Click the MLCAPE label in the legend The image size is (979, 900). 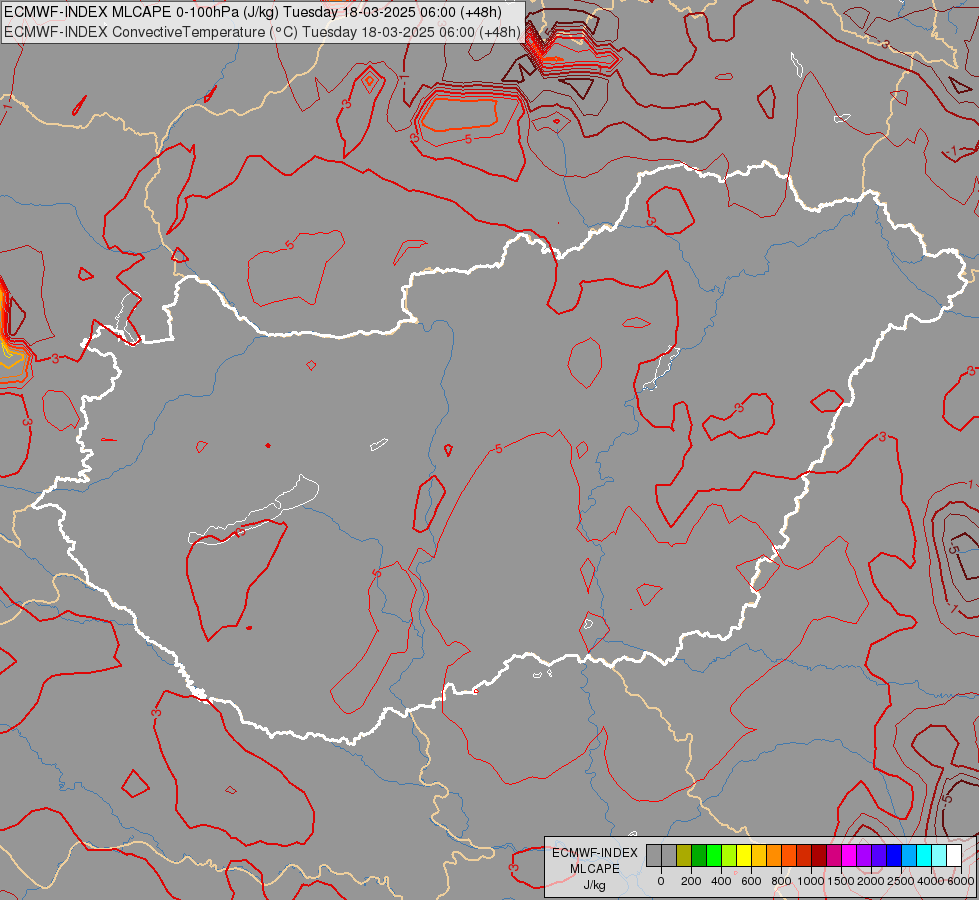[x=594, y=869]
